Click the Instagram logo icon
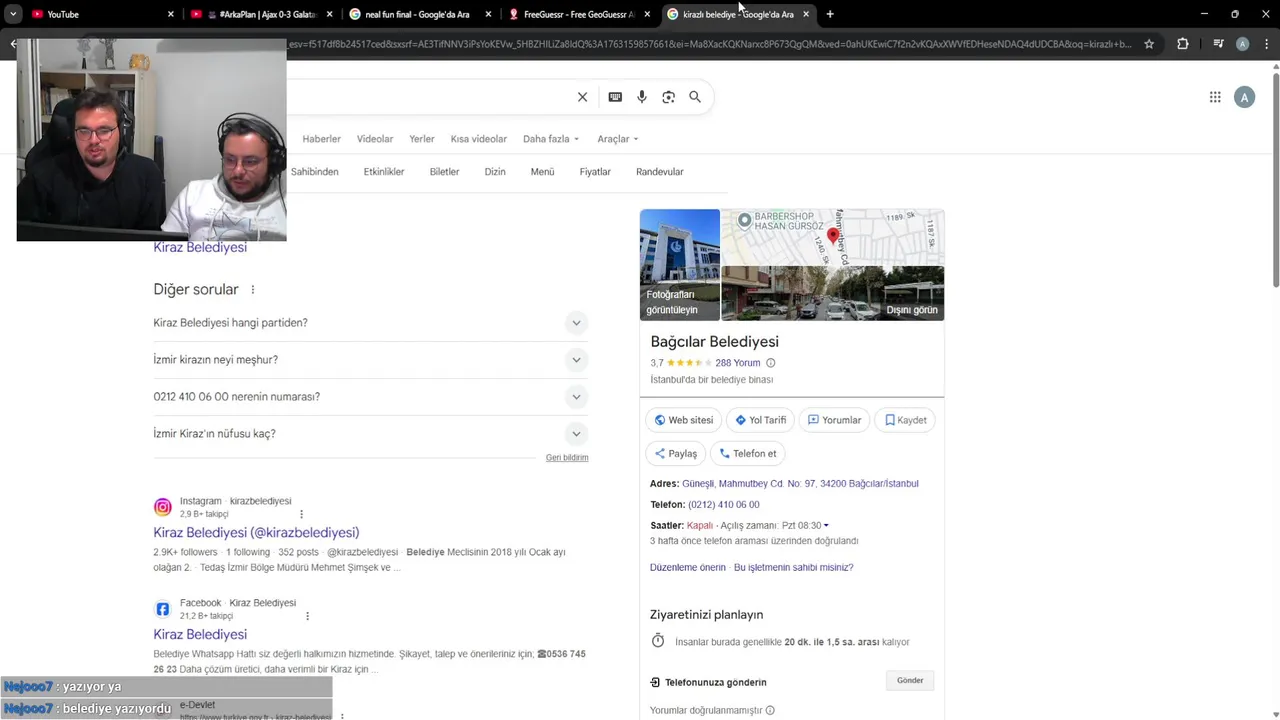Screen dimensions: 1280x720 (x=163, y=507)
